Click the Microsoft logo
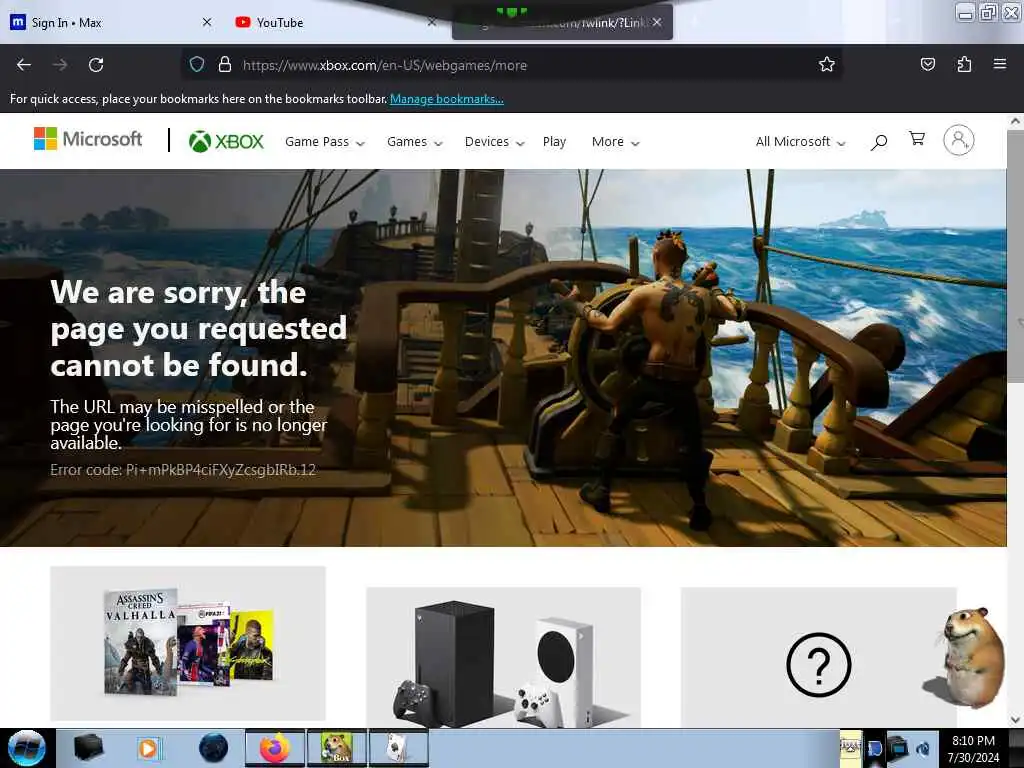This screenshot has width=1024, height=768. 88,139
